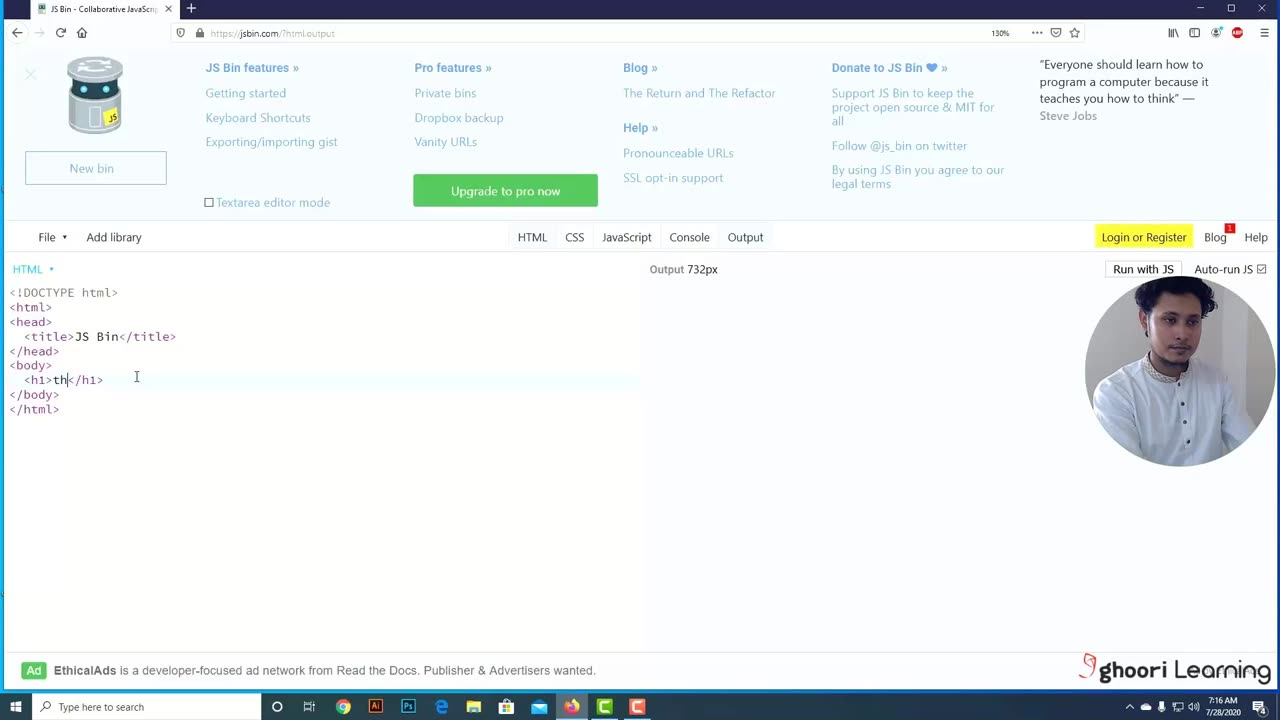
Task: Follow @js_bin on twitter link
Action: click(x=899, y=146)
